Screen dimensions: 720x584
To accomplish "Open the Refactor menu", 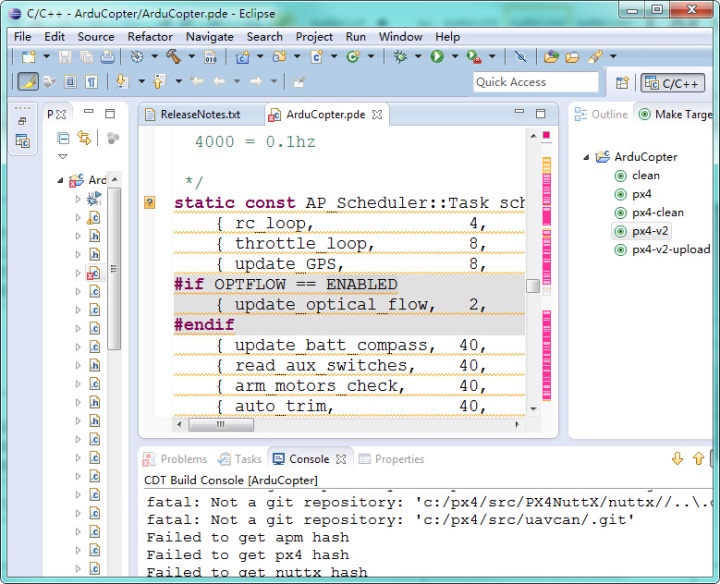I will [150, 37].
